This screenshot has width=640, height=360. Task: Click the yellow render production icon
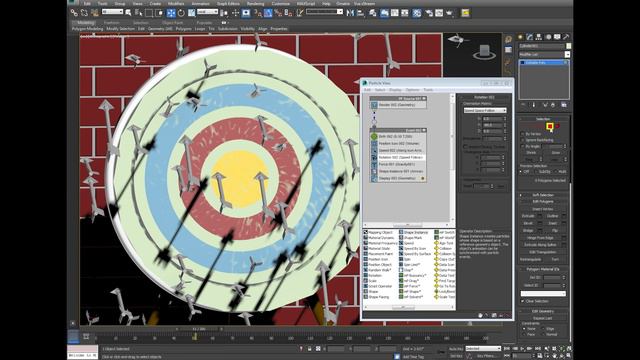[x=465, y=13]
